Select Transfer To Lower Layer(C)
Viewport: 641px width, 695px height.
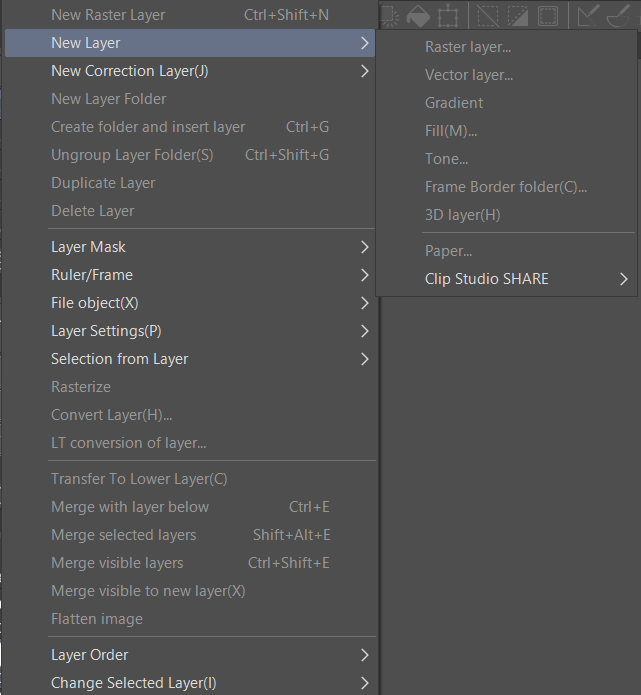click(x=190, y=479)
